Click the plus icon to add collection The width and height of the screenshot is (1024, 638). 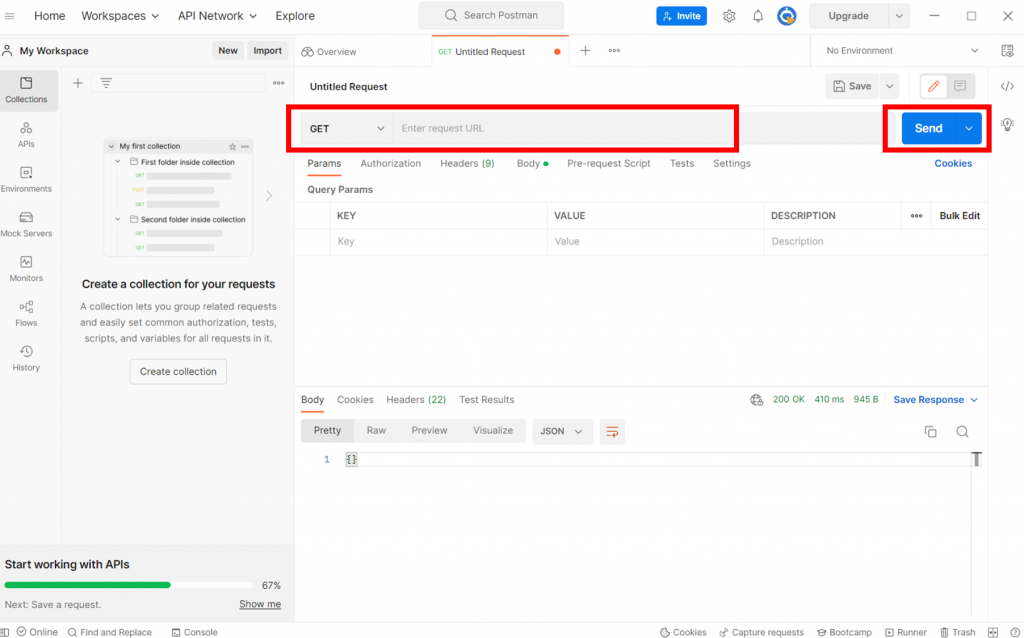click(x=78, y=83)
